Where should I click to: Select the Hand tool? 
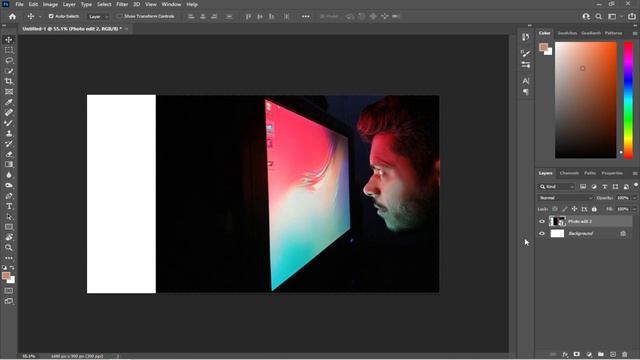pos(9,237)
